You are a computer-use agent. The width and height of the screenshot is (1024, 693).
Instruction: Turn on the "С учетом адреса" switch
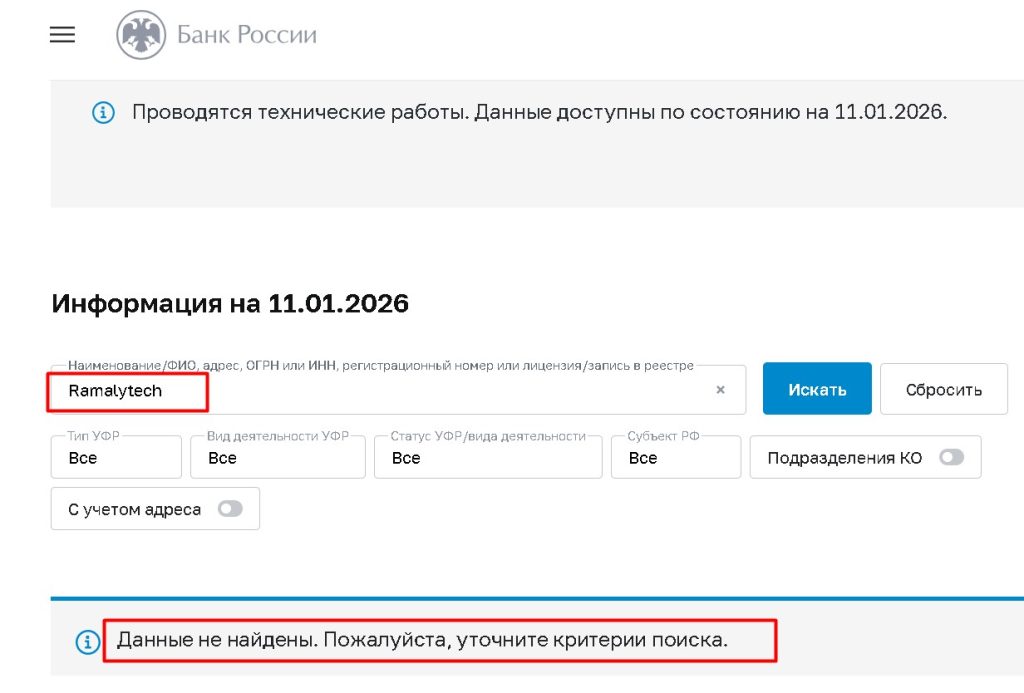(229, 508)
